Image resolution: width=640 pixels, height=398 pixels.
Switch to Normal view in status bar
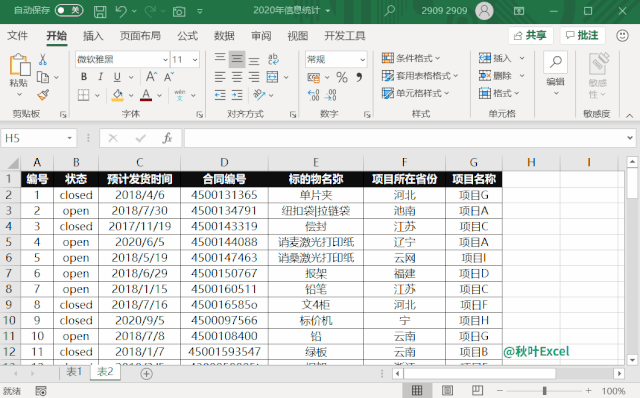417,391
